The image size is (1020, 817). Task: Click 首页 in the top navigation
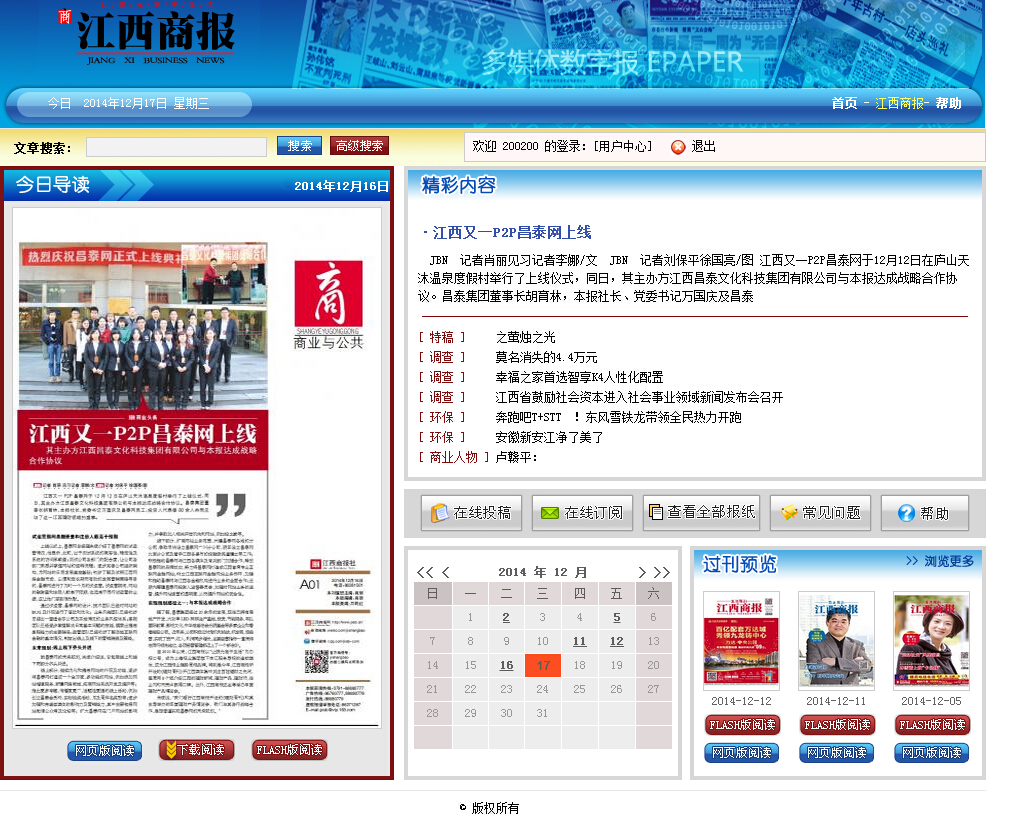pyautogui.click(x=844, y=103)
